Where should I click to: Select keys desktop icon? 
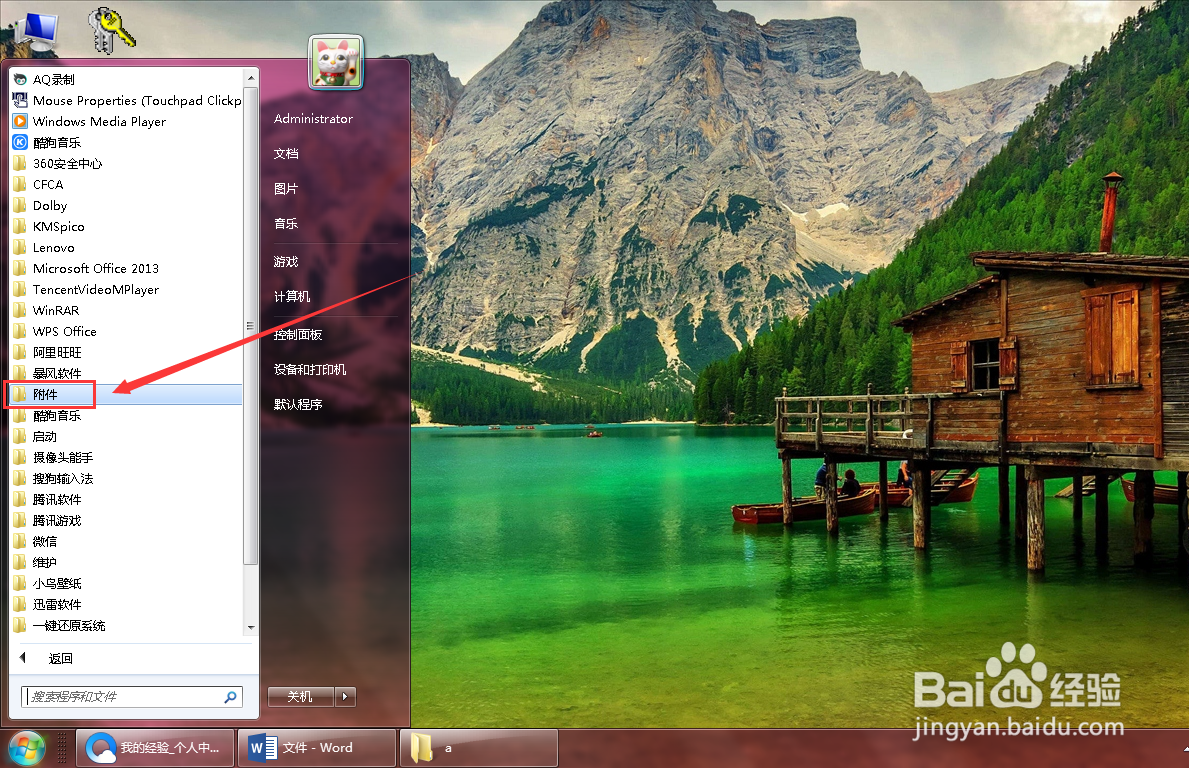pyautogui.click(x=111, y=30)
